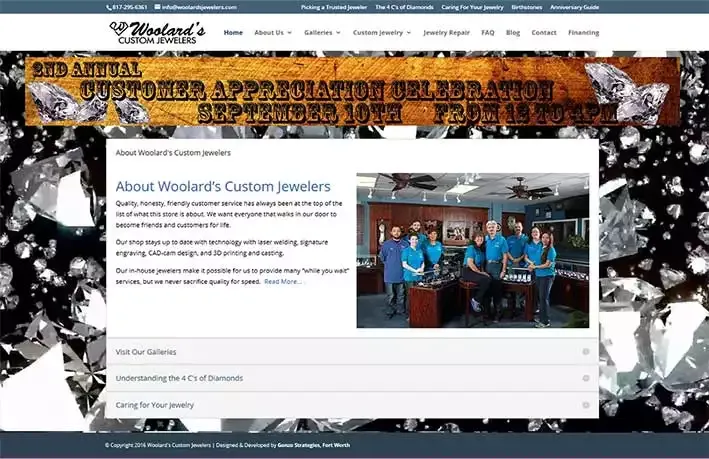
Task: Open the About Us dropdown menu
Action: coord(272,33)
